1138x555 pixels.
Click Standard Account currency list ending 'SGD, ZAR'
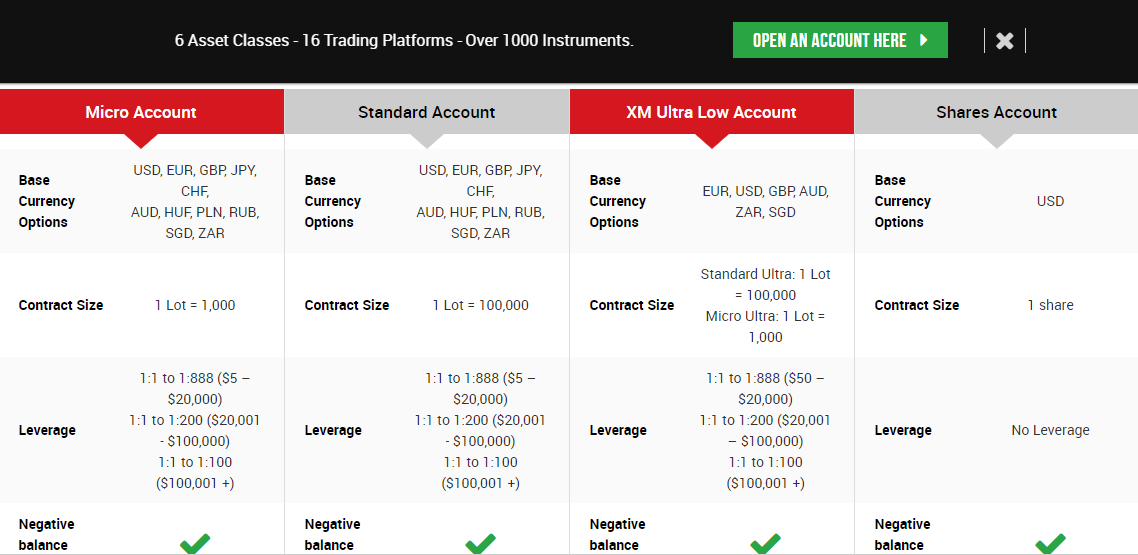(x=480, y=202)
